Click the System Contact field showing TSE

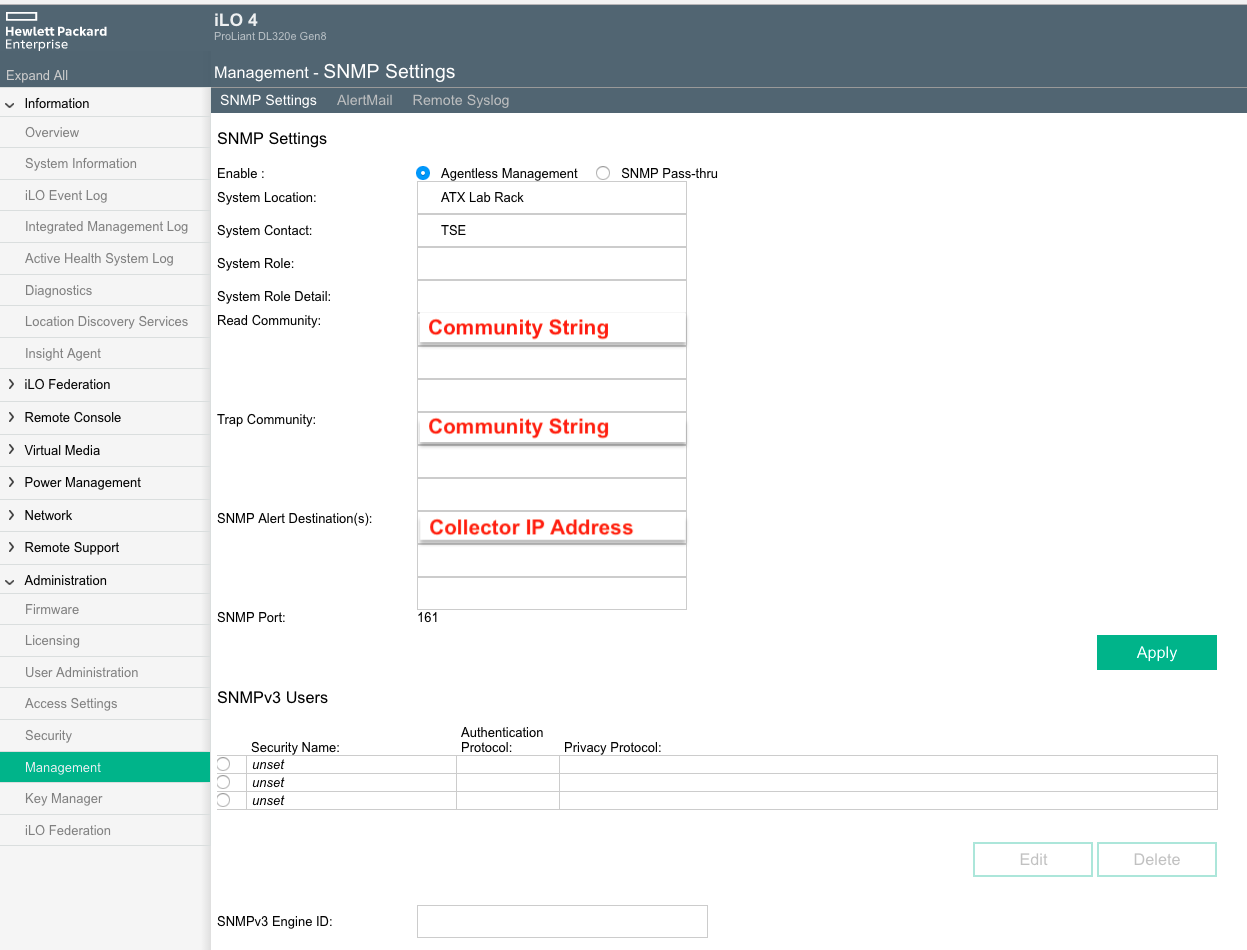tap(552, 230)
